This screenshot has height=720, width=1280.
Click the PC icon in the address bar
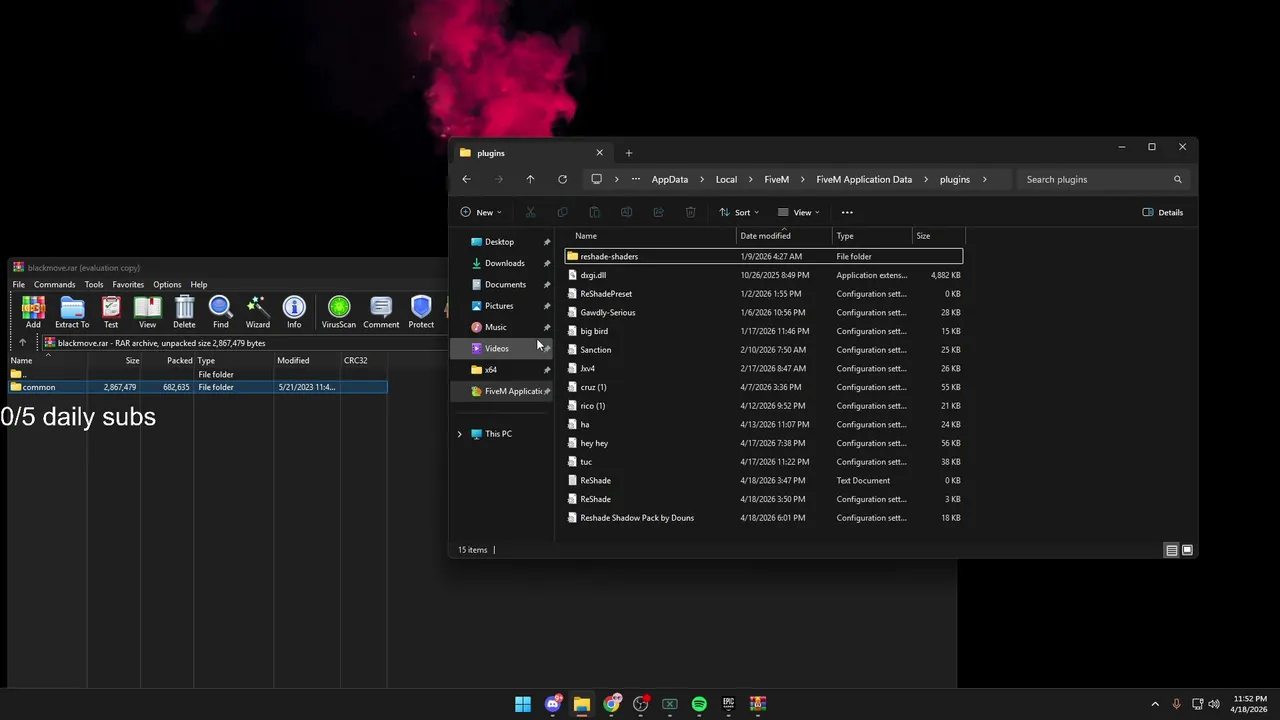pos(596,179)
